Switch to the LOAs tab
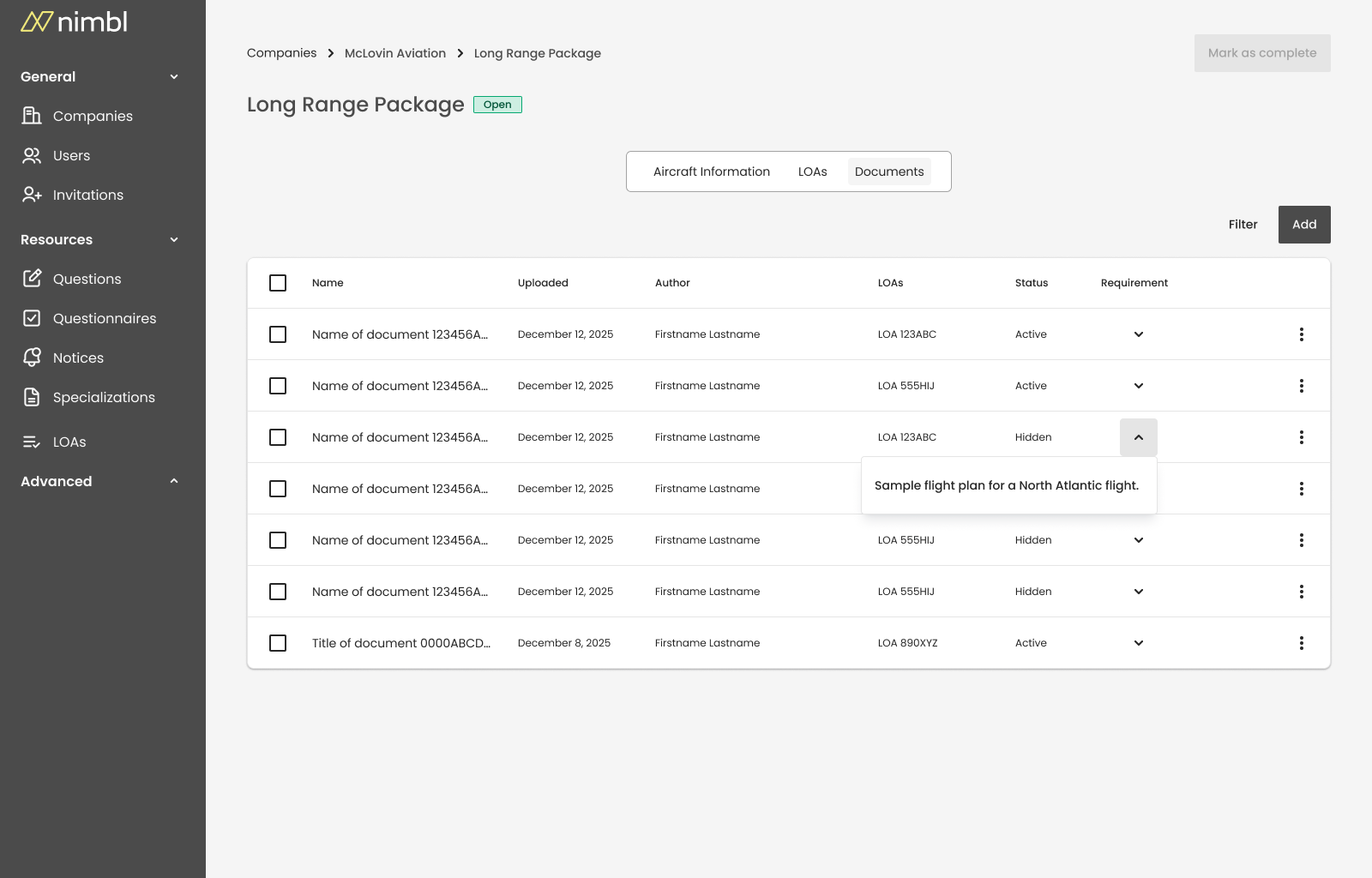This screenshot has height=878, width=1372. [813, 171]
